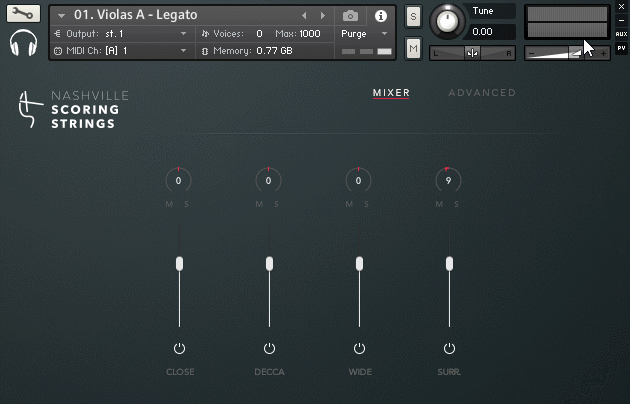The height and width of the screenshot is (404, 630).
Task: Solo the WIDE mic channel
Action: (366, 204)
